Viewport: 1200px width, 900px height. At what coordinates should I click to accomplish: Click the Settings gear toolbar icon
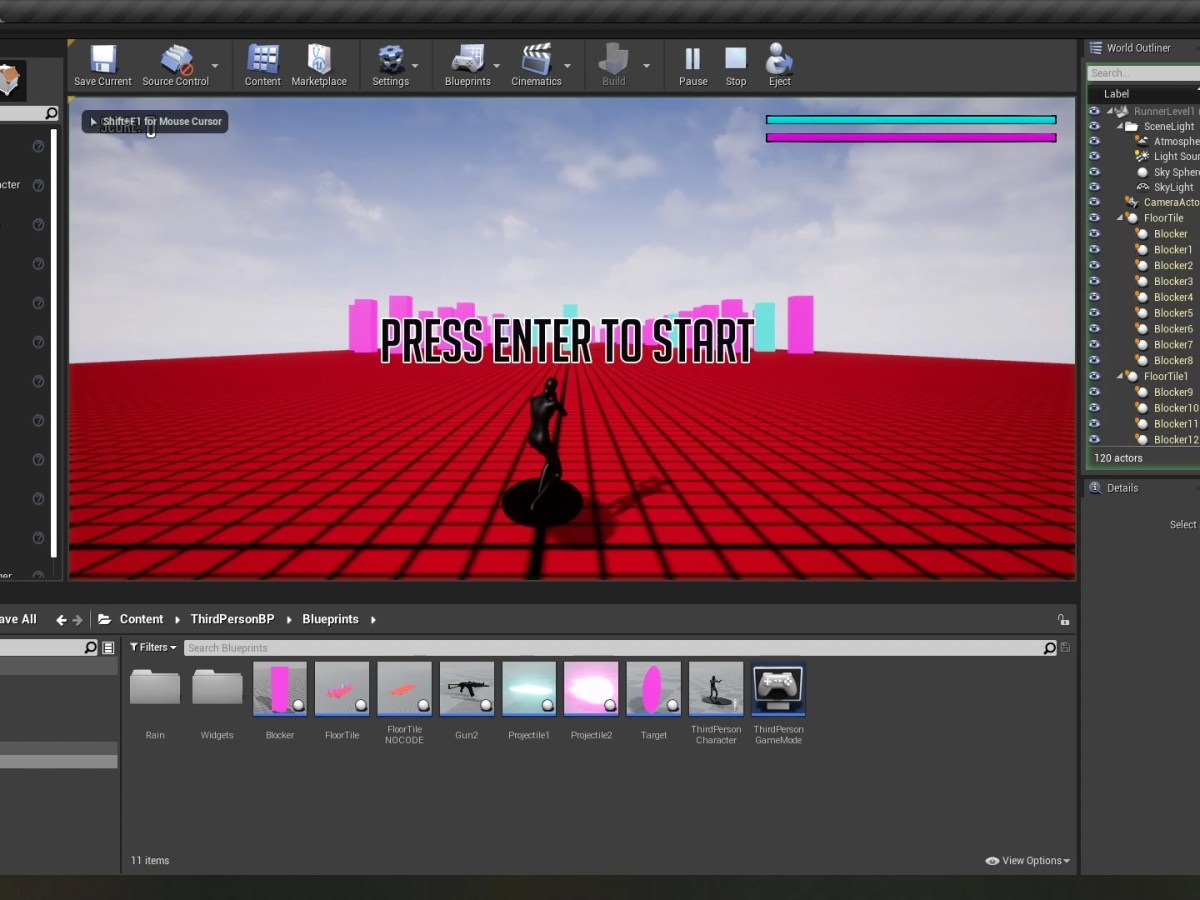click(x=390, y=60)
